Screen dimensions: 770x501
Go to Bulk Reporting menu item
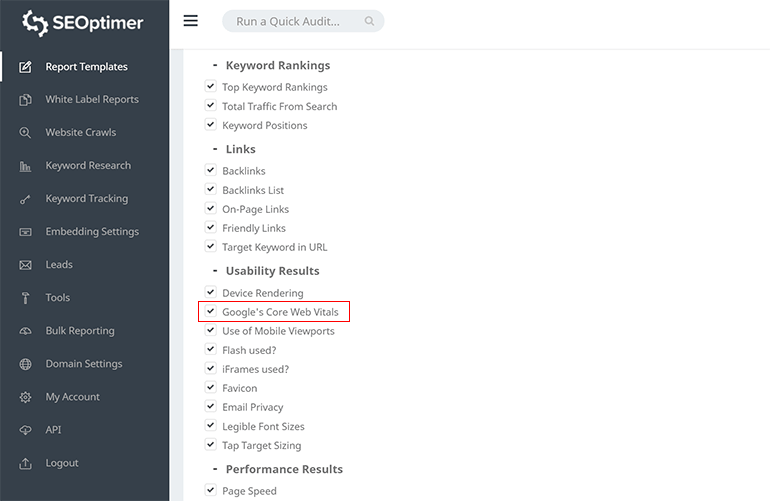(79, 331)
